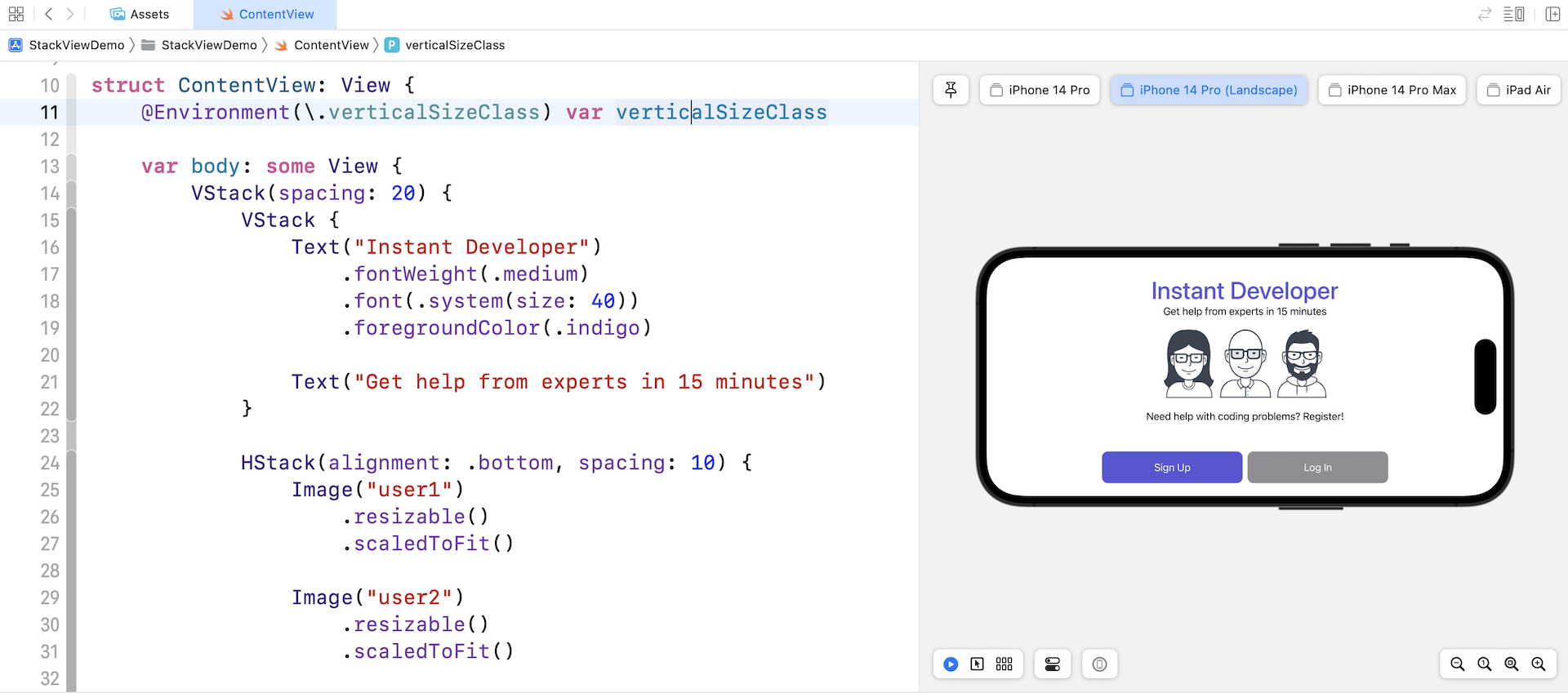Choose the iPad Air preview
Viewport: 1568px width, 693px height.
coord(1518,90)
